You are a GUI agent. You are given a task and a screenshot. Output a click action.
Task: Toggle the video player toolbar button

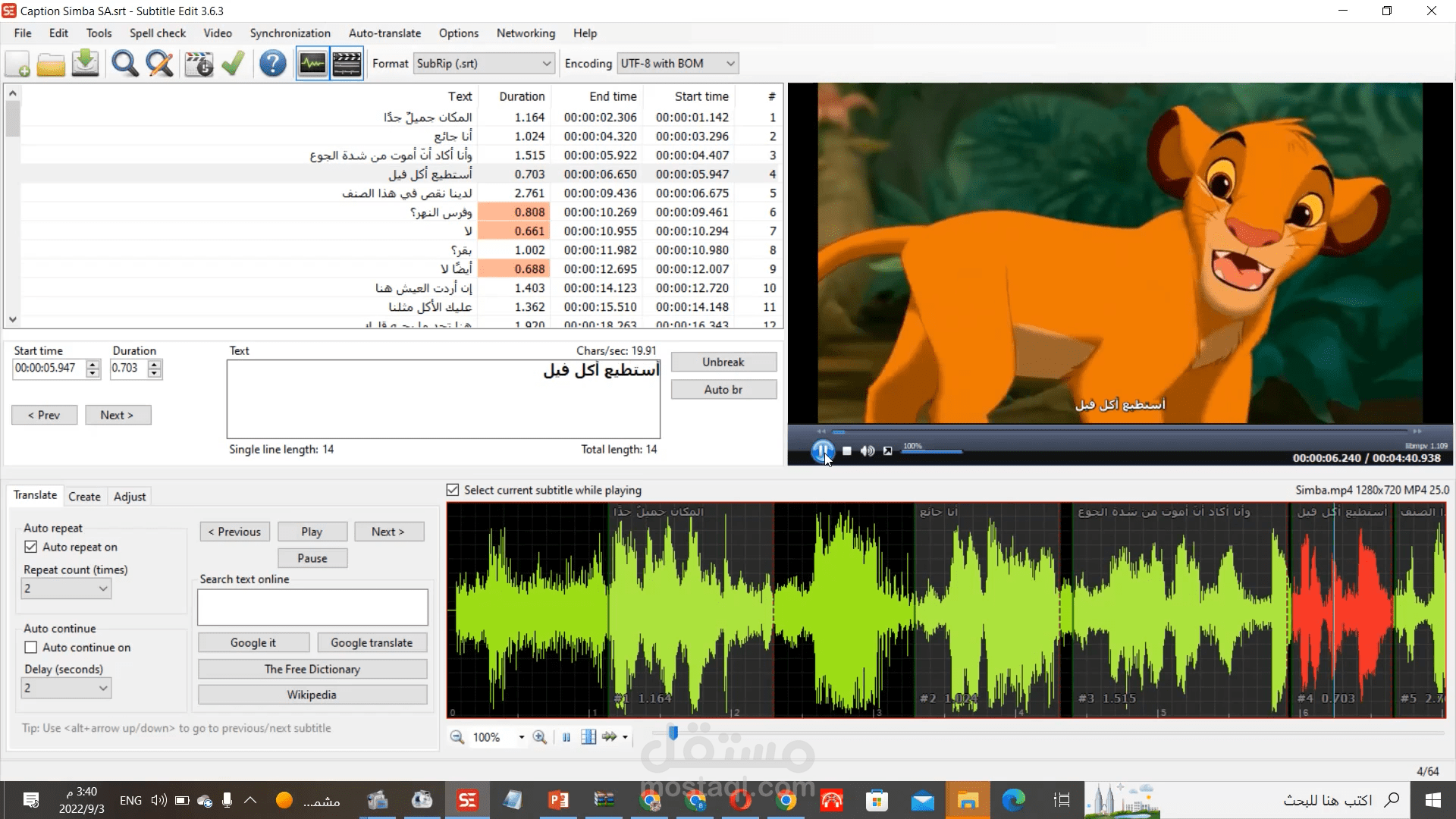(347, 64)
